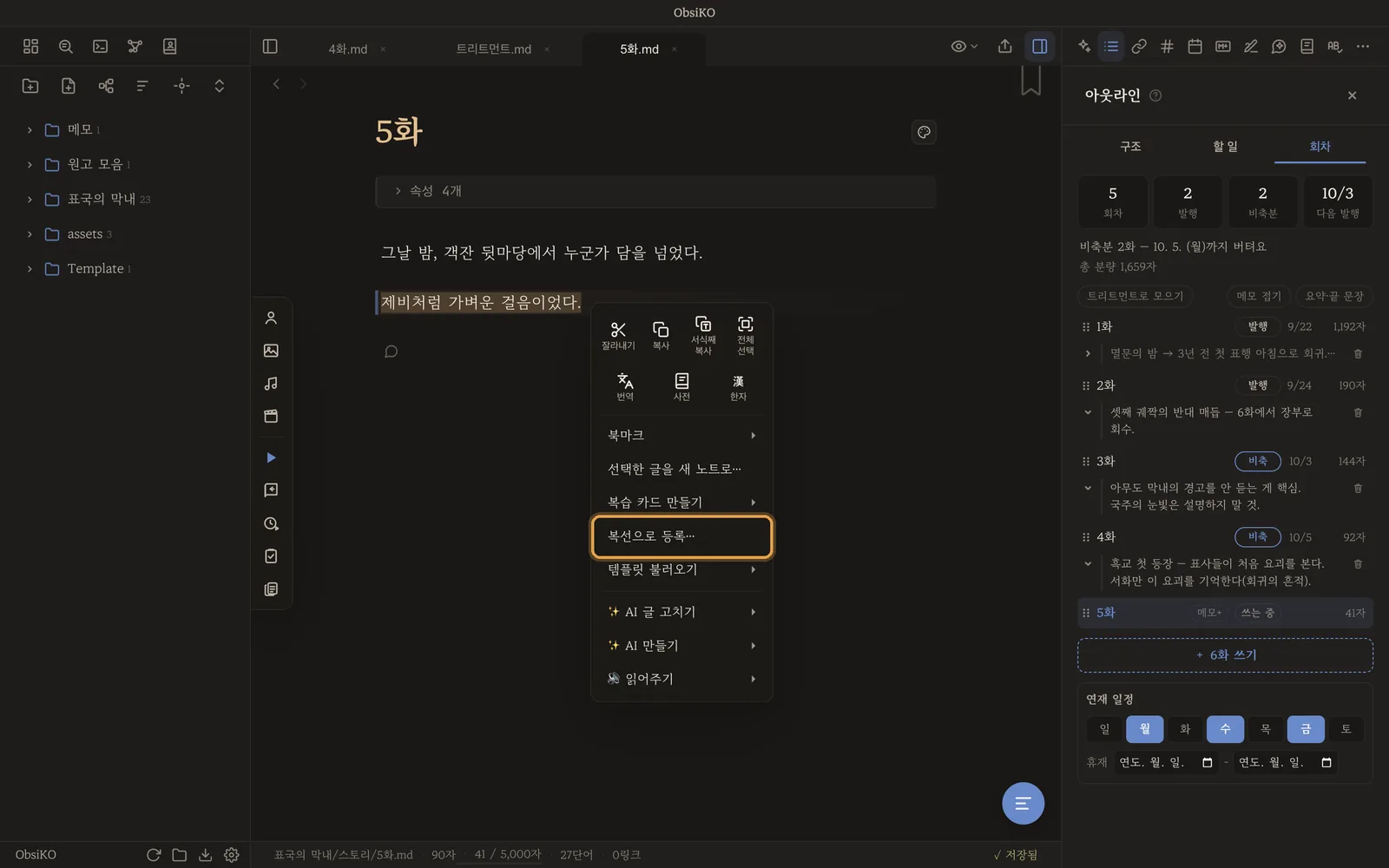Viewport: 1389px width, 868px height.
Task: Click the settings gear in bottom-left bar
Action: 231,855
